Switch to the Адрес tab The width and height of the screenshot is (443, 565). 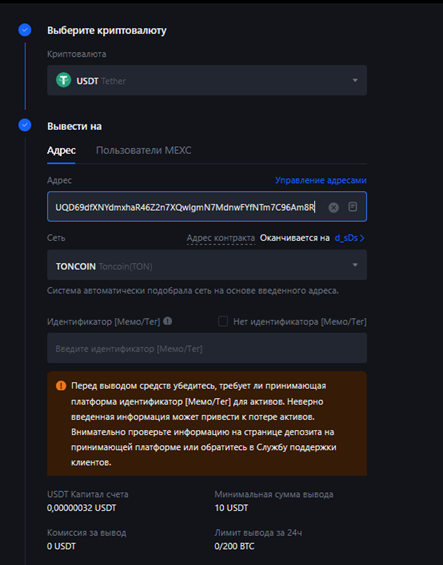point(61,150)
